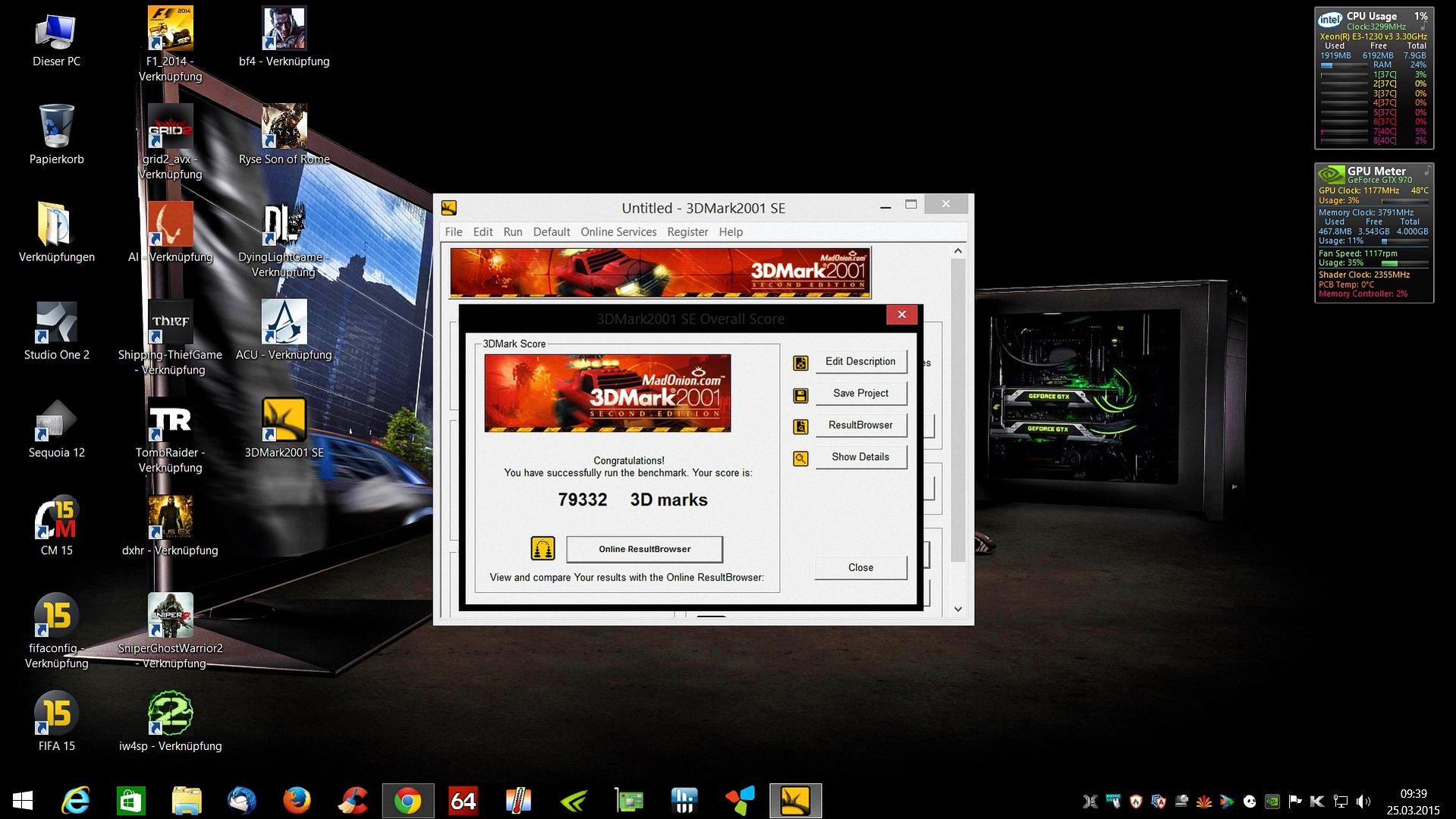Select the 3DMark2001 SE desktop shortcut
The width and height of the screenshot is (1456, 819).
click(x=284, y=429)
